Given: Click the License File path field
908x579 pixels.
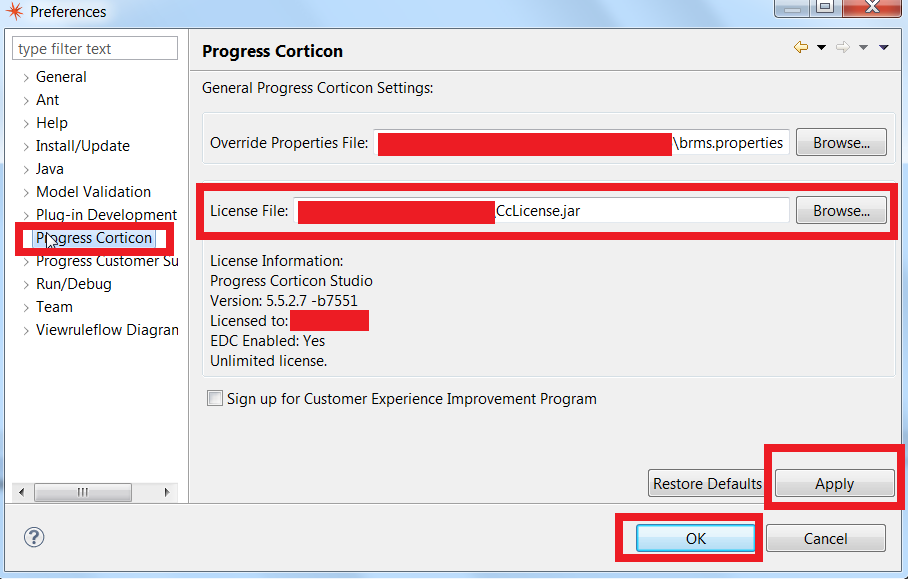Looking at the screenshot, I should tap(541, 211).
